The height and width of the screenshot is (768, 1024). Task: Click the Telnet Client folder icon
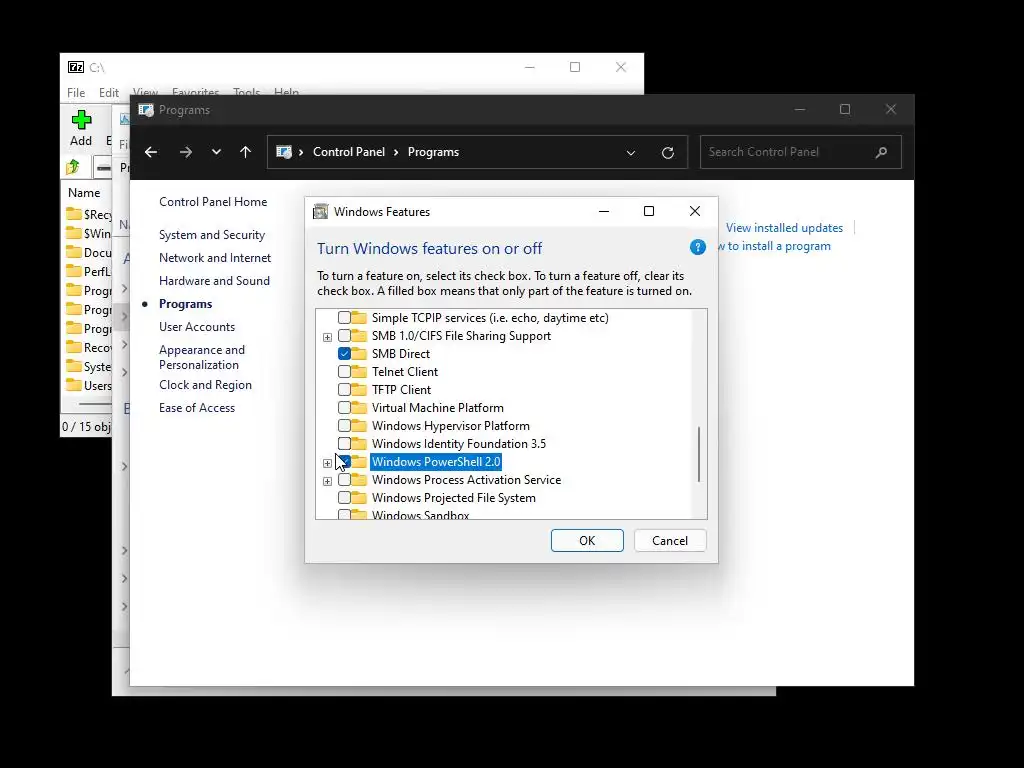point(359,372)
